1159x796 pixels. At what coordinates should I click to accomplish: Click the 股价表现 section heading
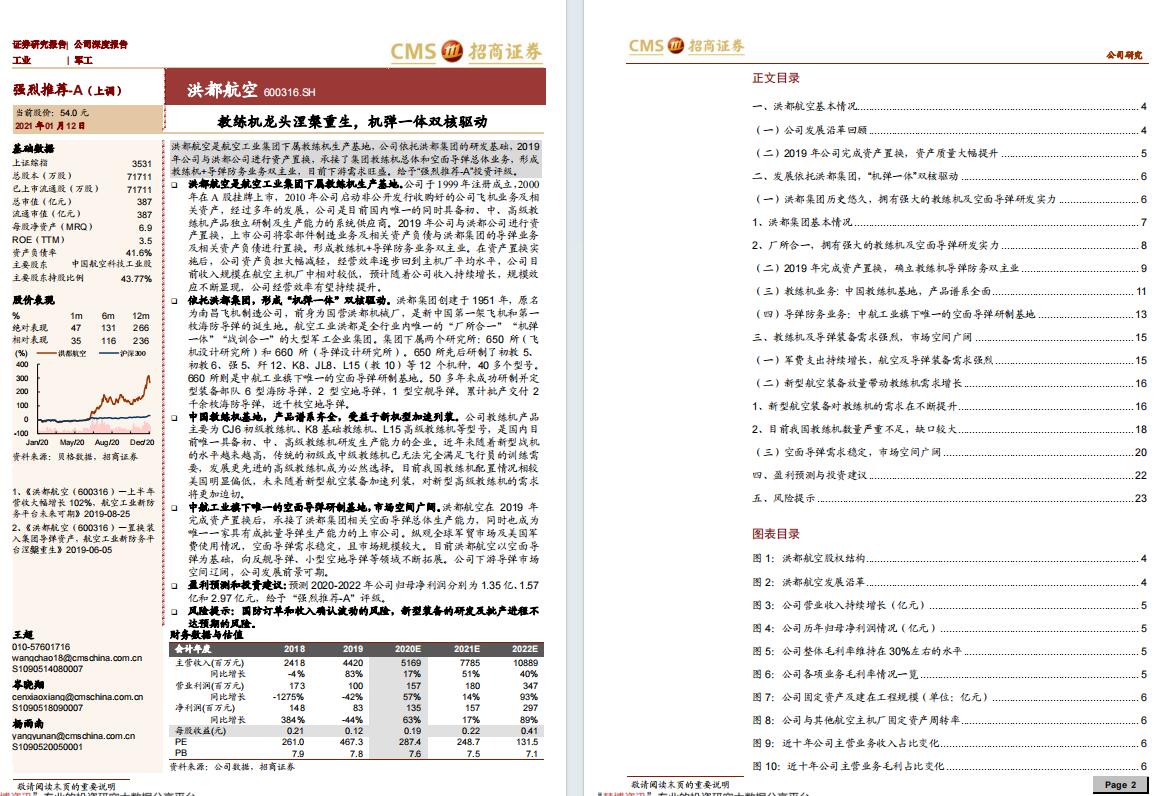(33, 300)
